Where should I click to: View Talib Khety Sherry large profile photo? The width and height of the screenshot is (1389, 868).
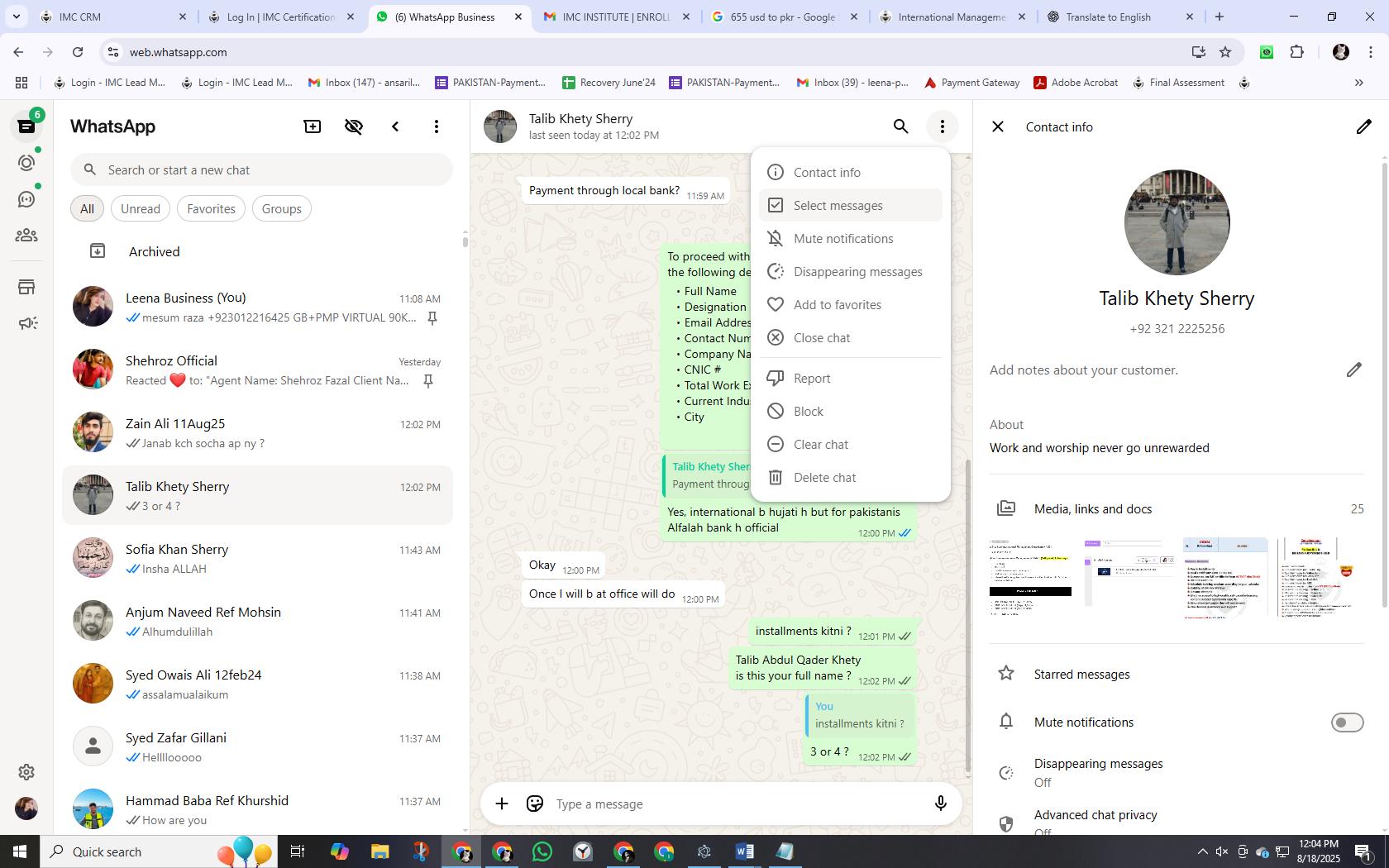[x=1177, y=222]
